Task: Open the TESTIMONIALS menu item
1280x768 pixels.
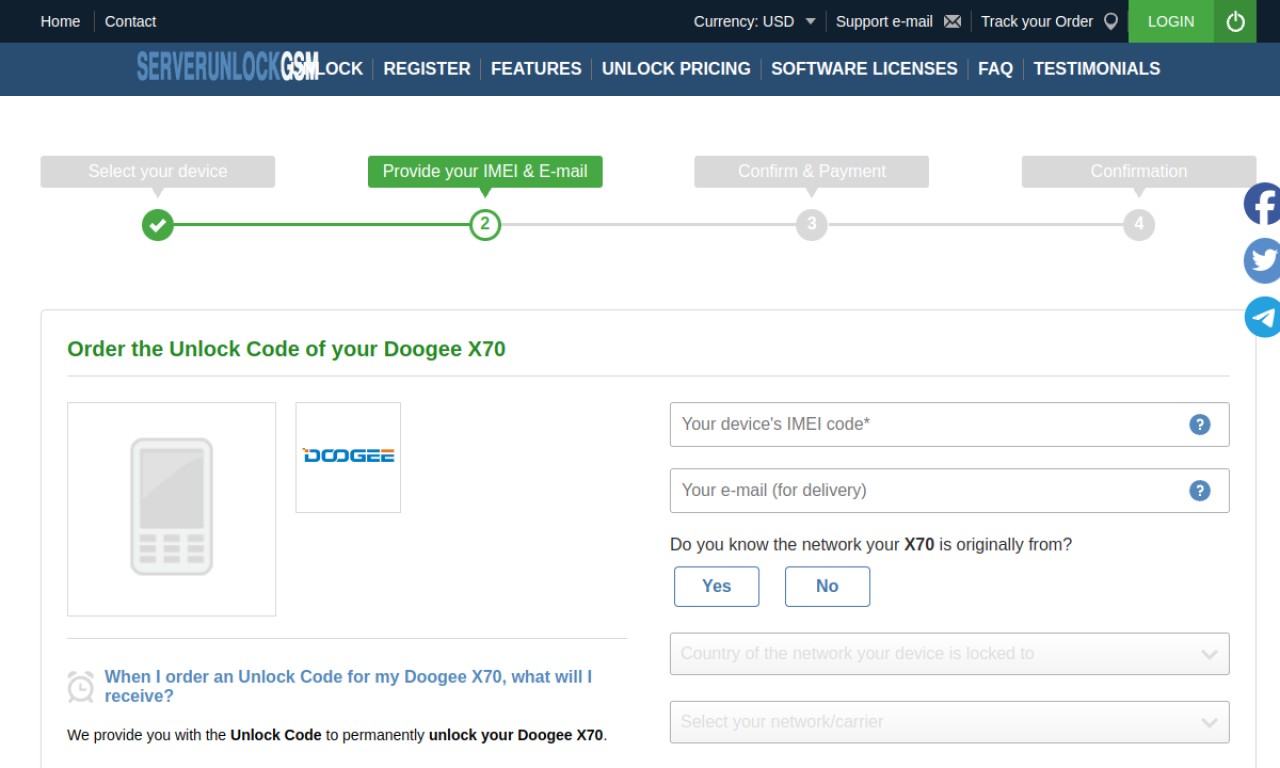Action: coord(1097,69)
